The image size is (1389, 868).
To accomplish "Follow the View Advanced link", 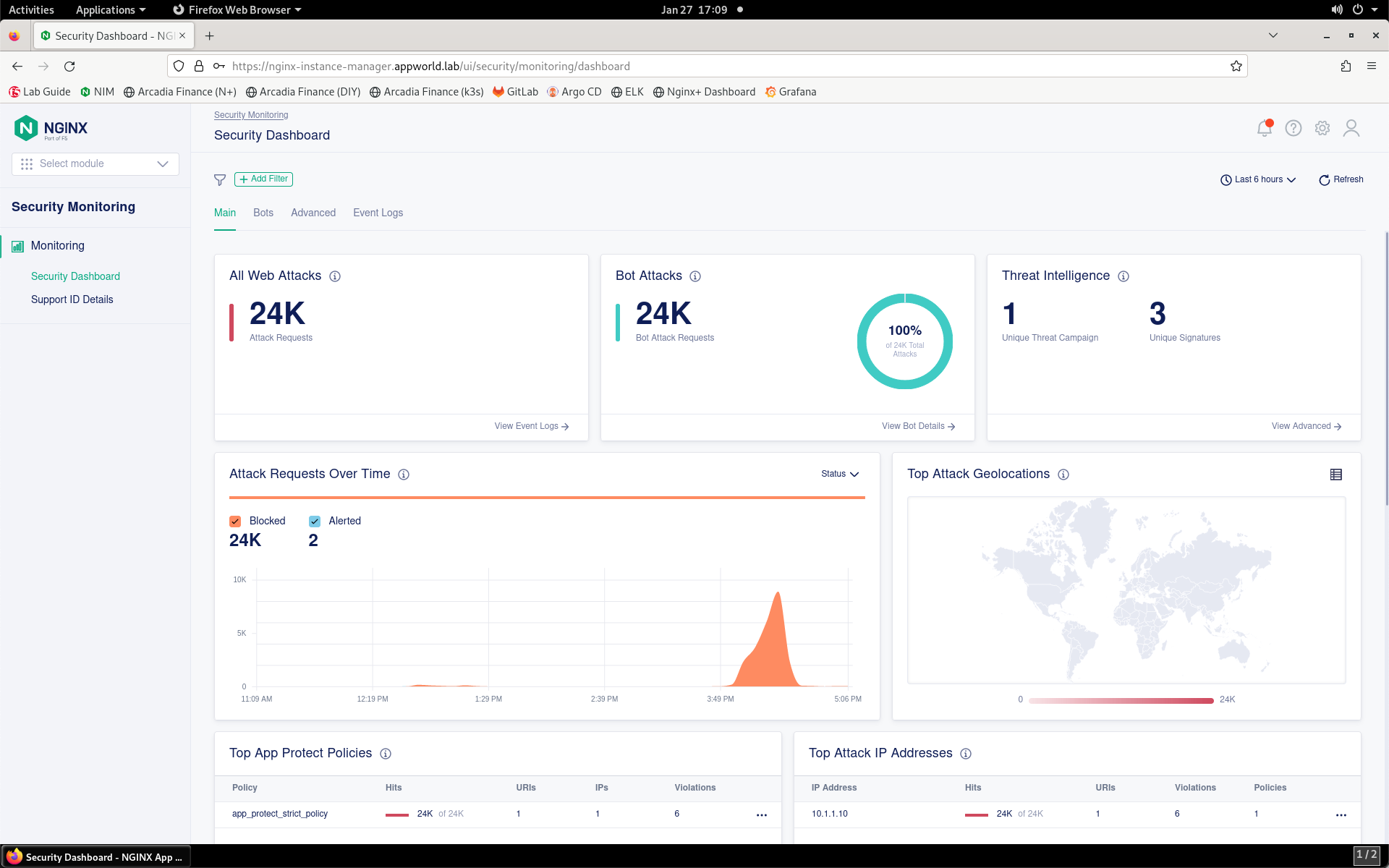I will [1307, 427].
